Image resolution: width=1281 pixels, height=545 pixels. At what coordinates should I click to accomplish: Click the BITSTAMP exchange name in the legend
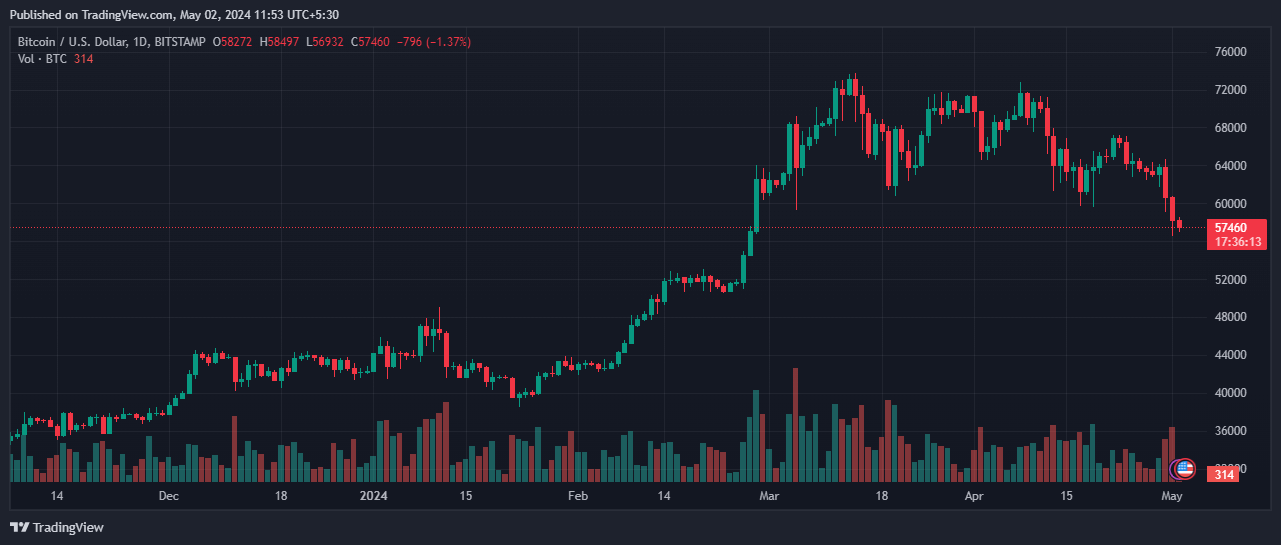pos(180,42)
